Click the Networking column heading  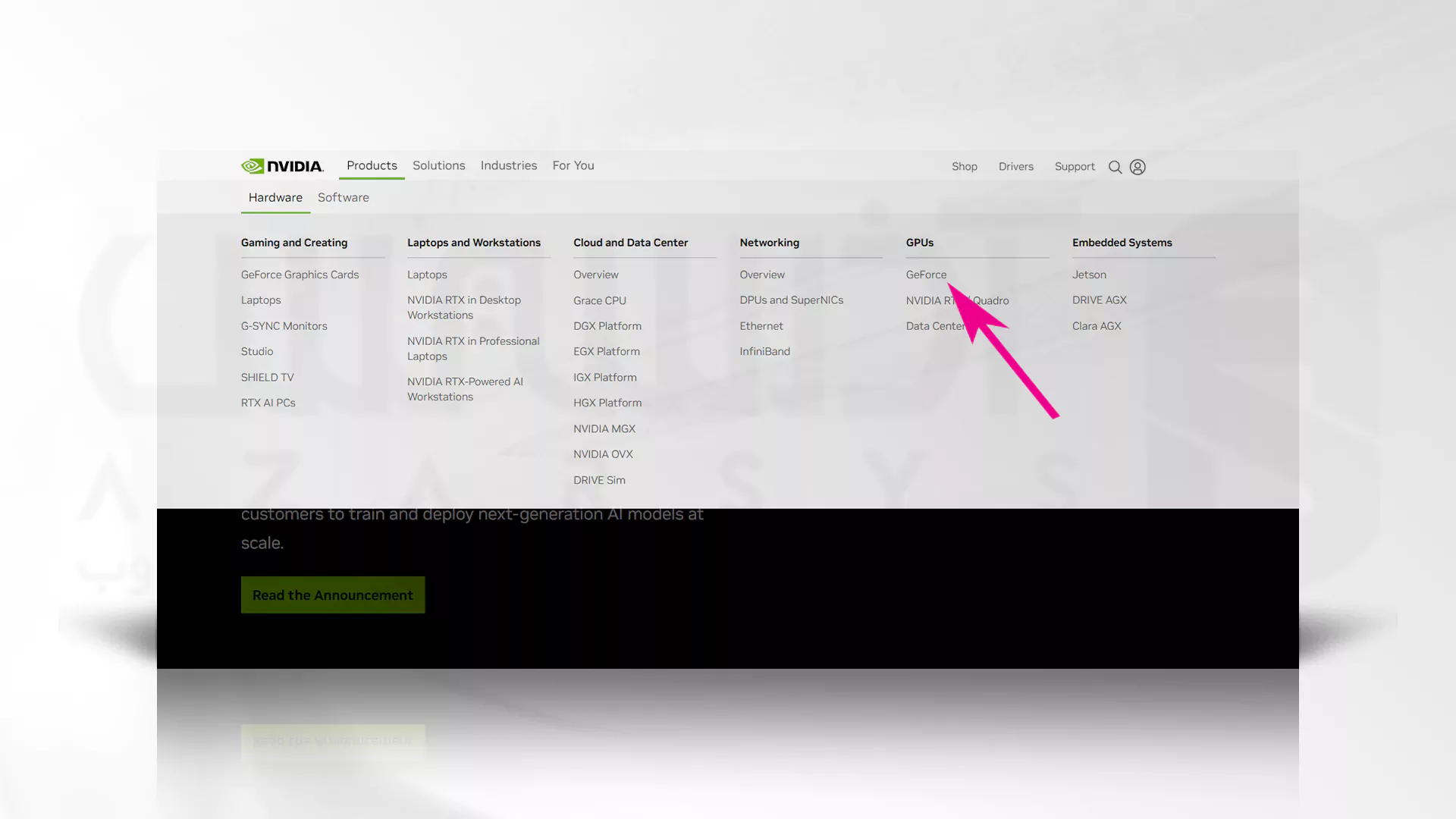[x=770, y=243]
